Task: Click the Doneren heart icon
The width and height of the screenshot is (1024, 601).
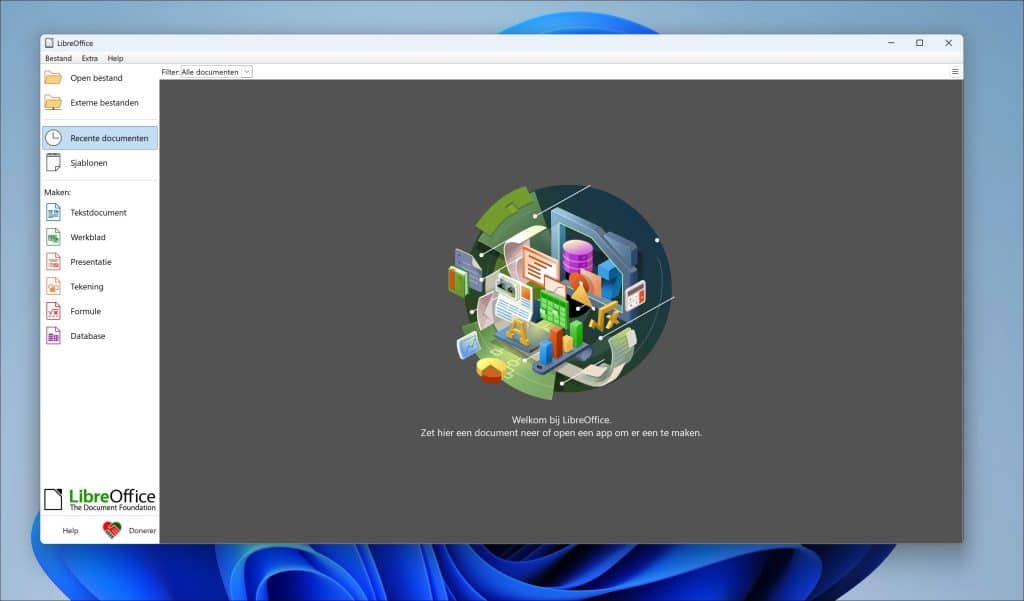Action: point(112,530)
